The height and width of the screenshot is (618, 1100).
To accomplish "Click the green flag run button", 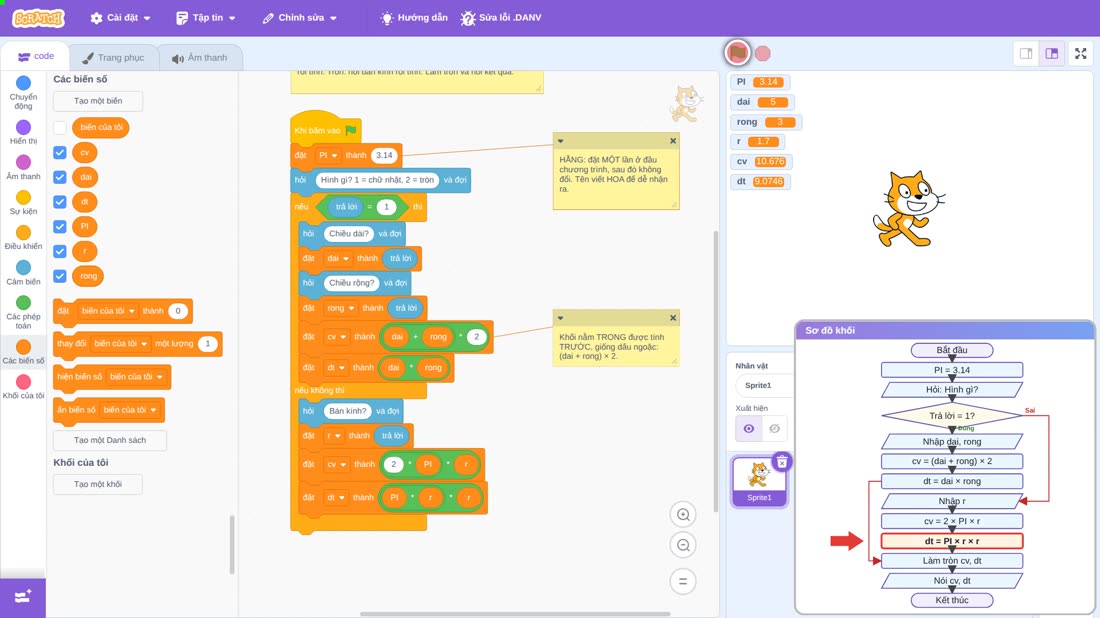I will [737, 53].
